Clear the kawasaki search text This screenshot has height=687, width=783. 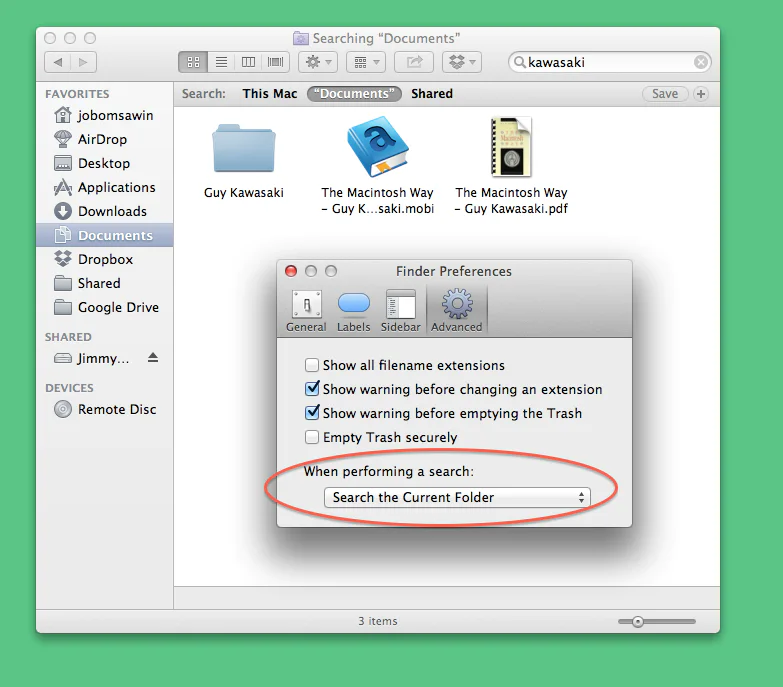click(x=701, y=62)
